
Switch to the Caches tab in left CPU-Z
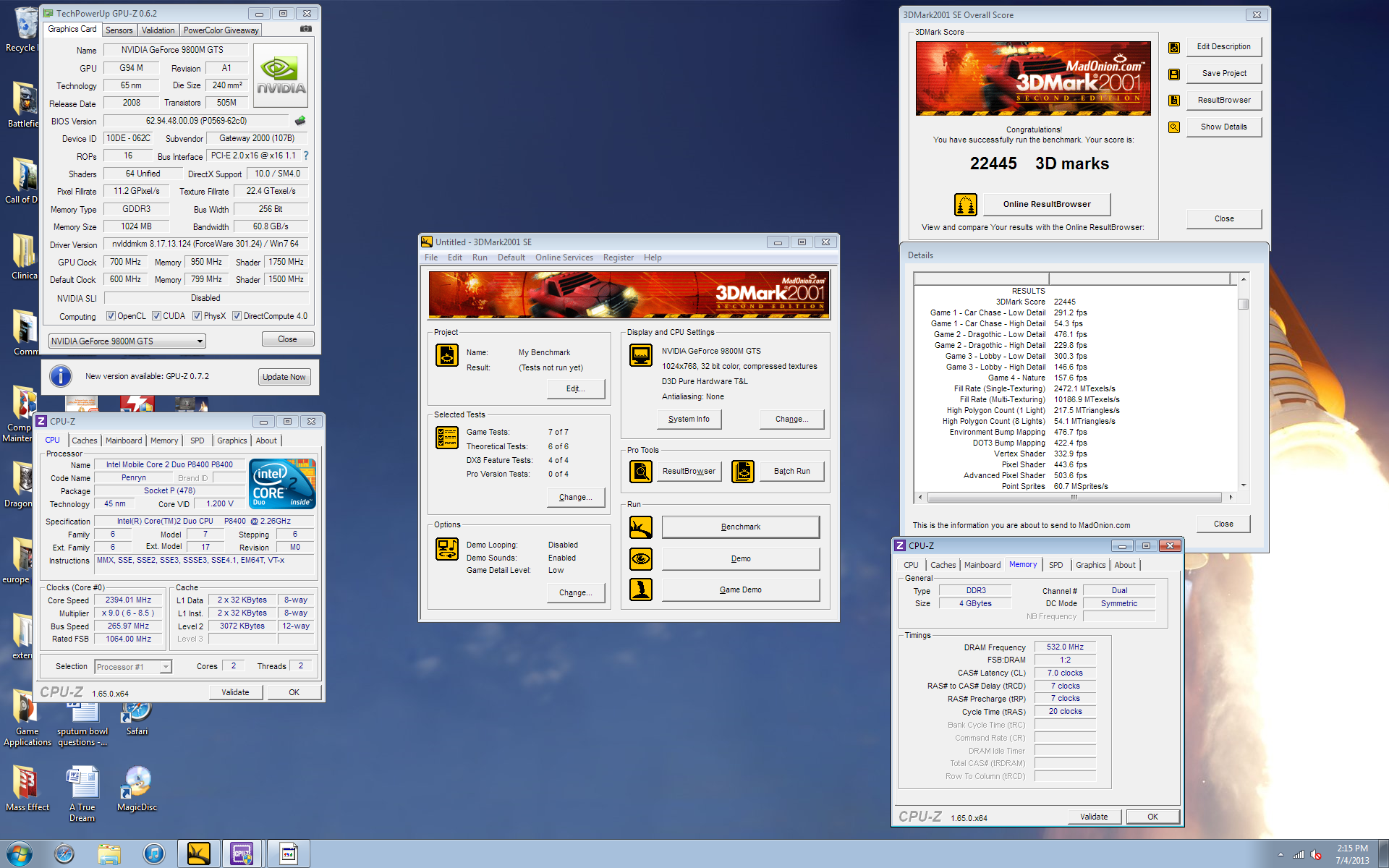point(84,441)
